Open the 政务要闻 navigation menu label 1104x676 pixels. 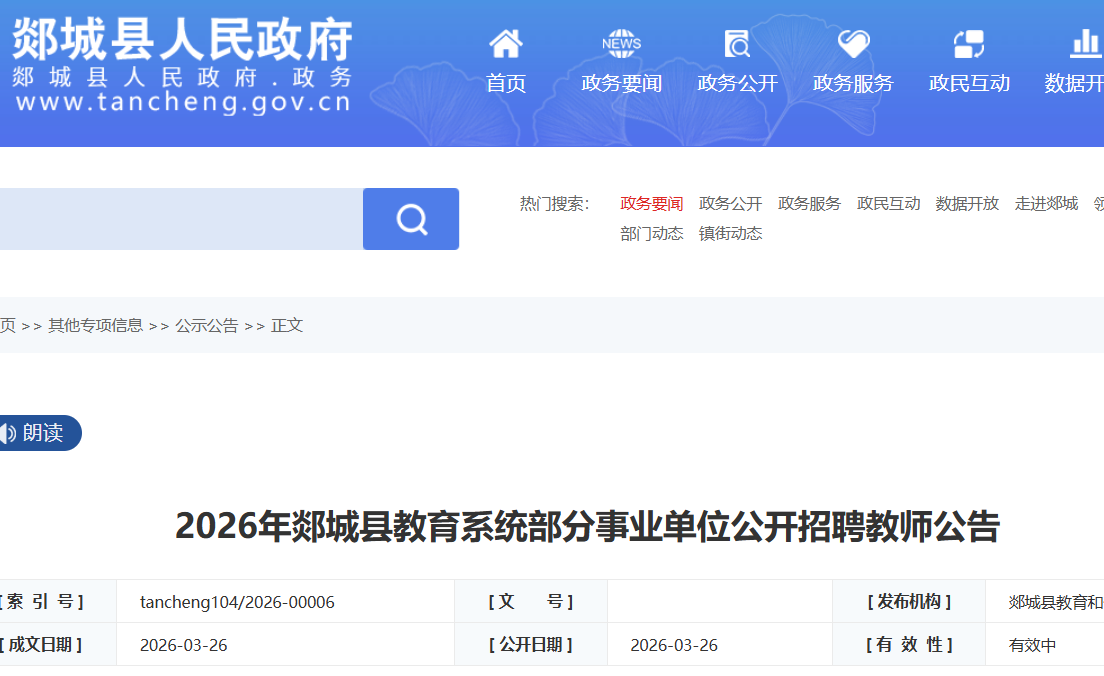[x=621, y=84]
